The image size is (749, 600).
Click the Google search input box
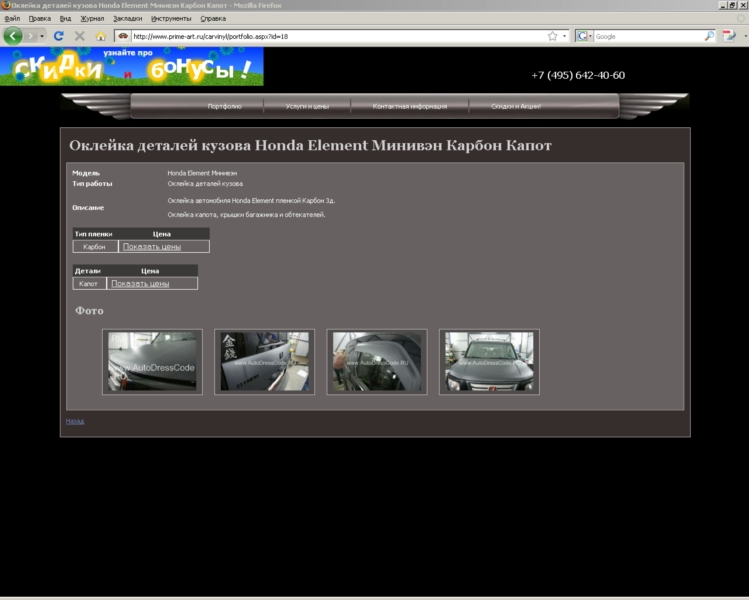[649, 36]
